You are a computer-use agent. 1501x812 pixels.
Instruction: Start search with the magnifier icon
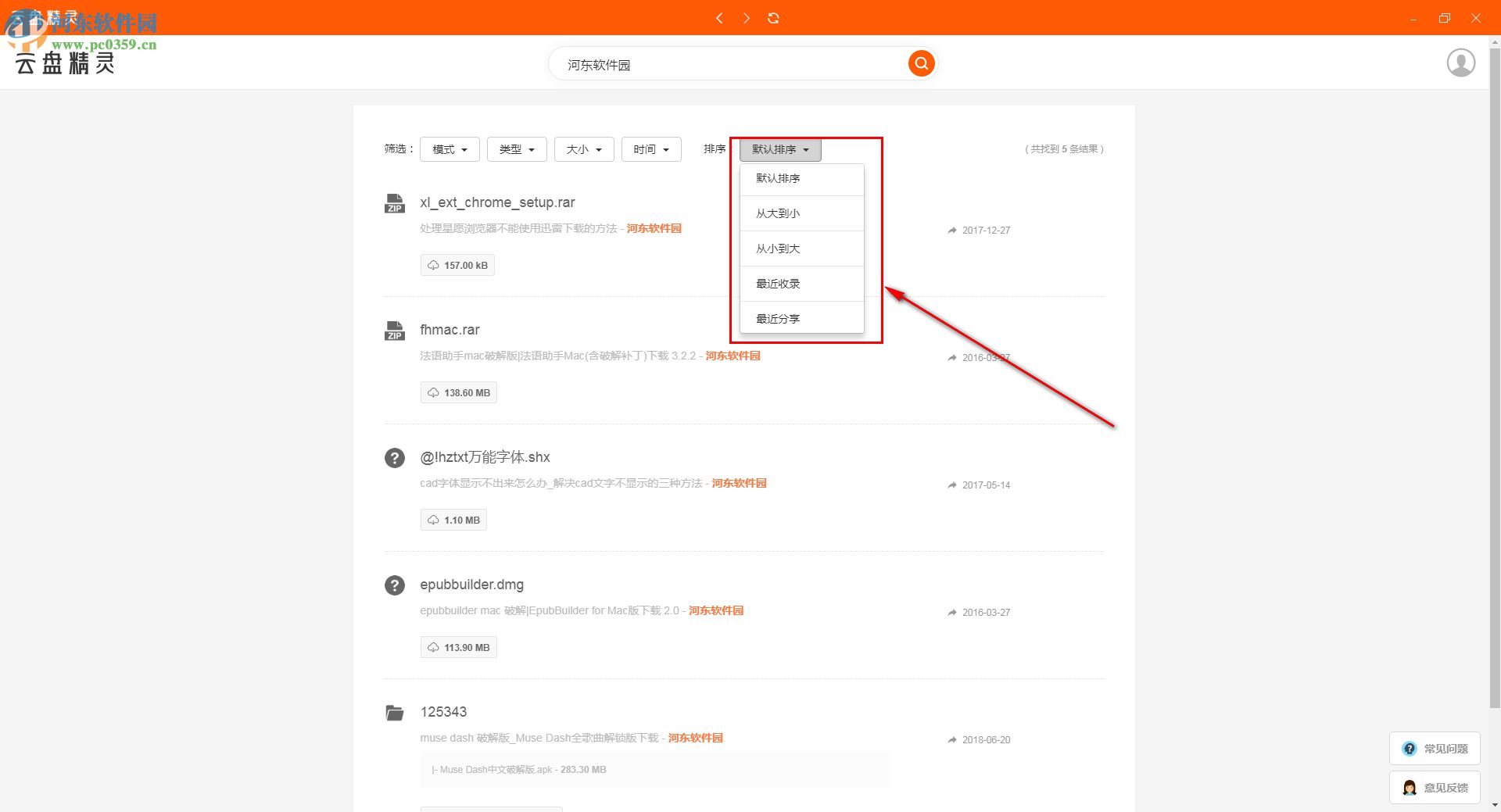(x=920, y=63)
